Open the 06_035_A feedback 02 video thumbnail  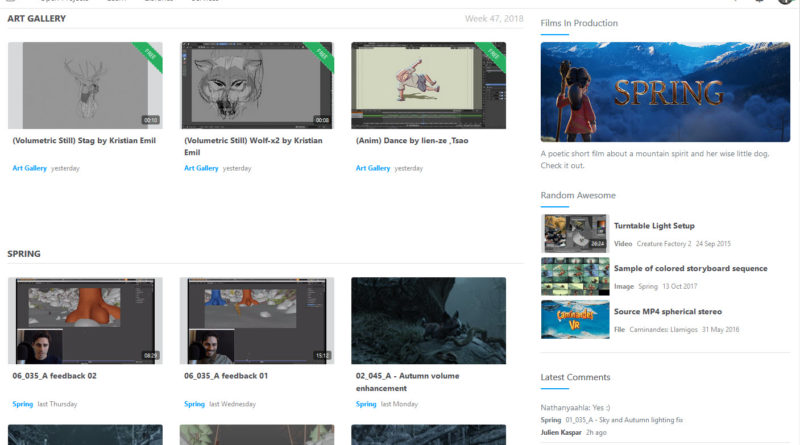point(85,320)
